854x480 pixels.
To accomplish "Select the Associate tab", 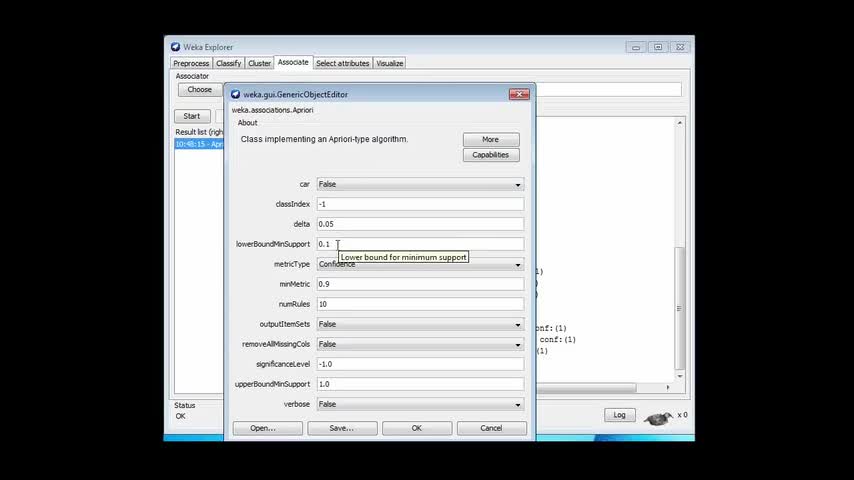I will click(x=293, y=63).
